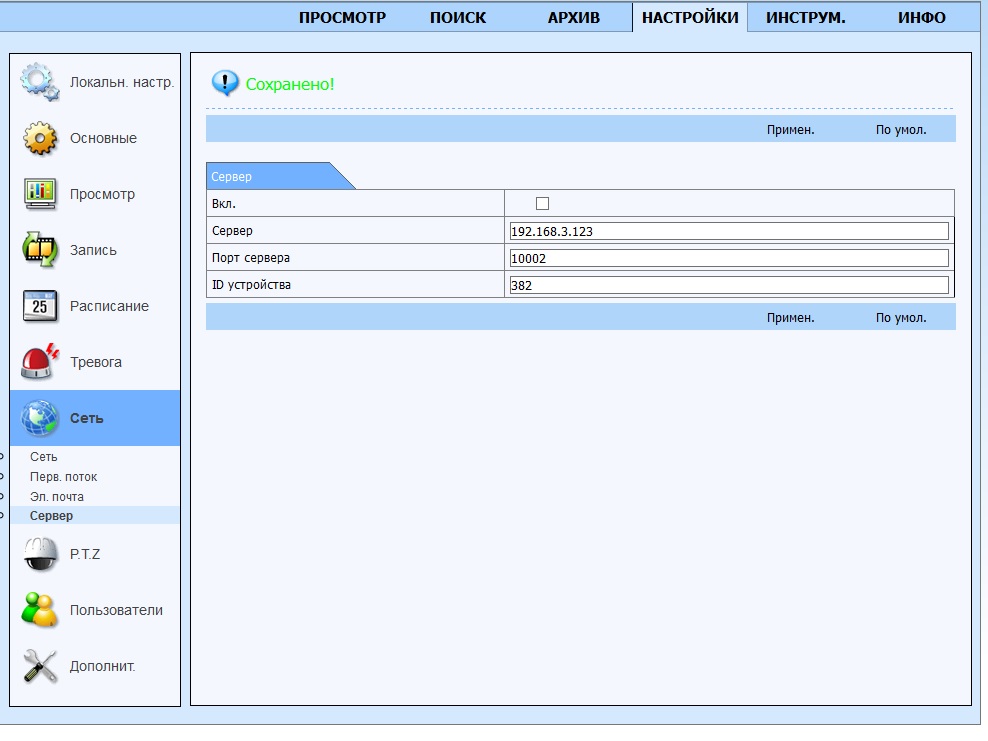Select the Просмотр monitor icon
988x741 pixels.
coord(40,194)
